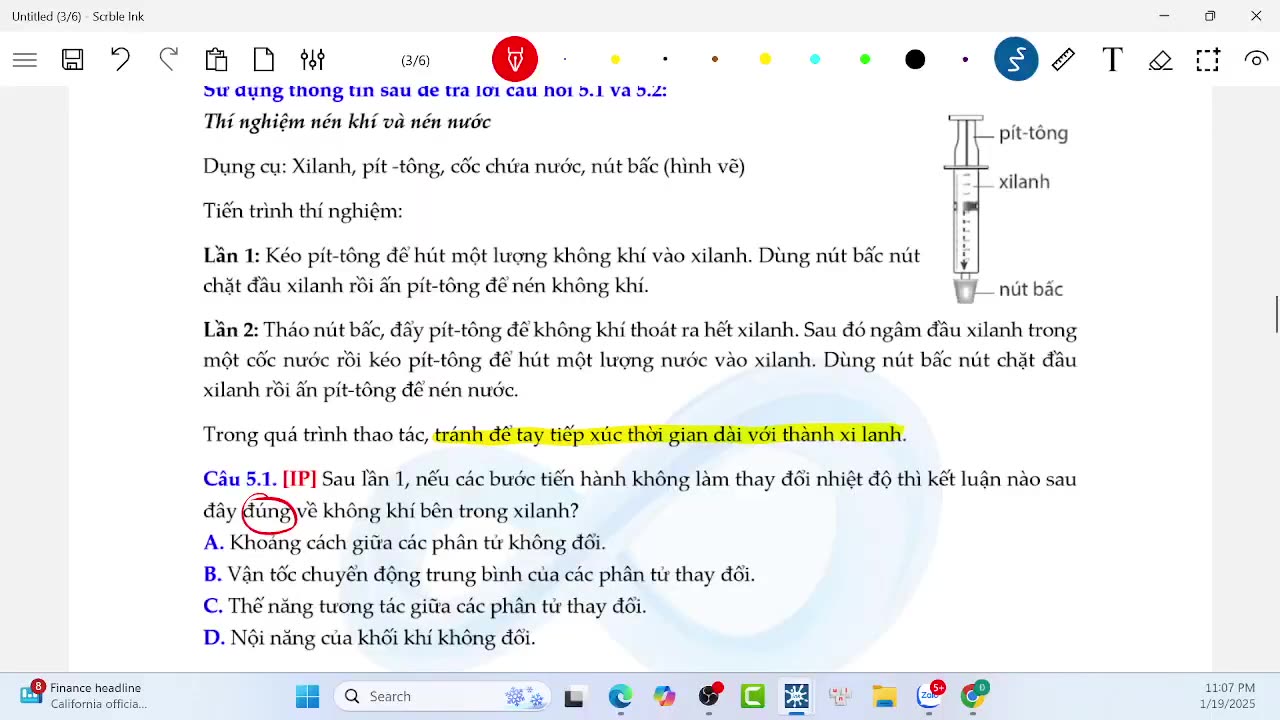Click answer line A. Khoảng cách
Image resolution: width=1280 pixels, height=720 pixels.
tap(405, 543)
